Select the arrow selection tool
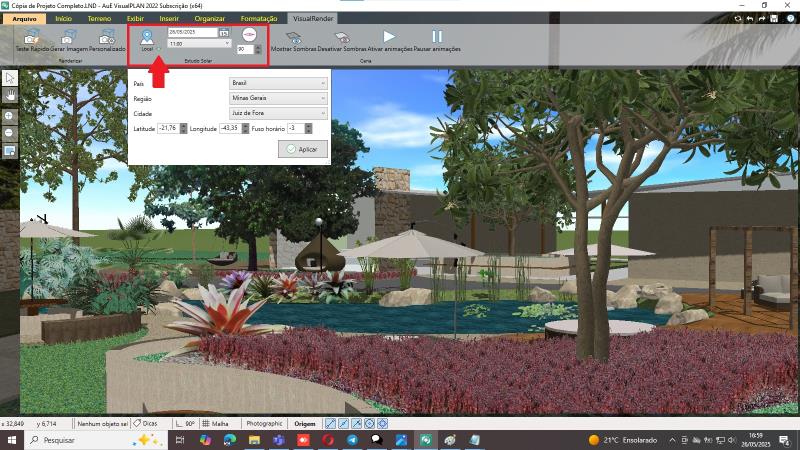Screen dimensions: 800x450 coord(9,77)
